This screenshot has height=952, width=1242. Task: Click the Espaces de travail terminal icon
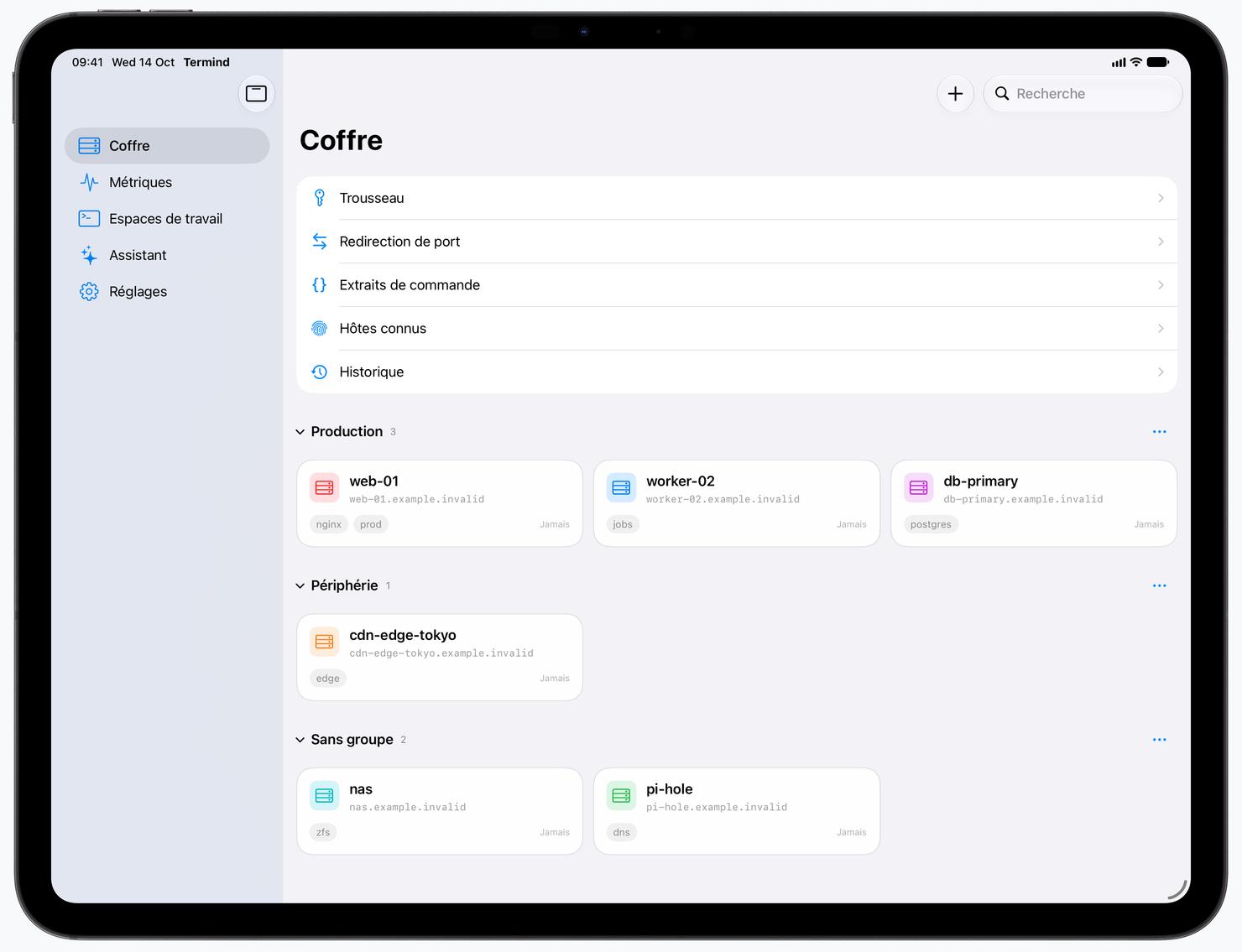point(89,219)
